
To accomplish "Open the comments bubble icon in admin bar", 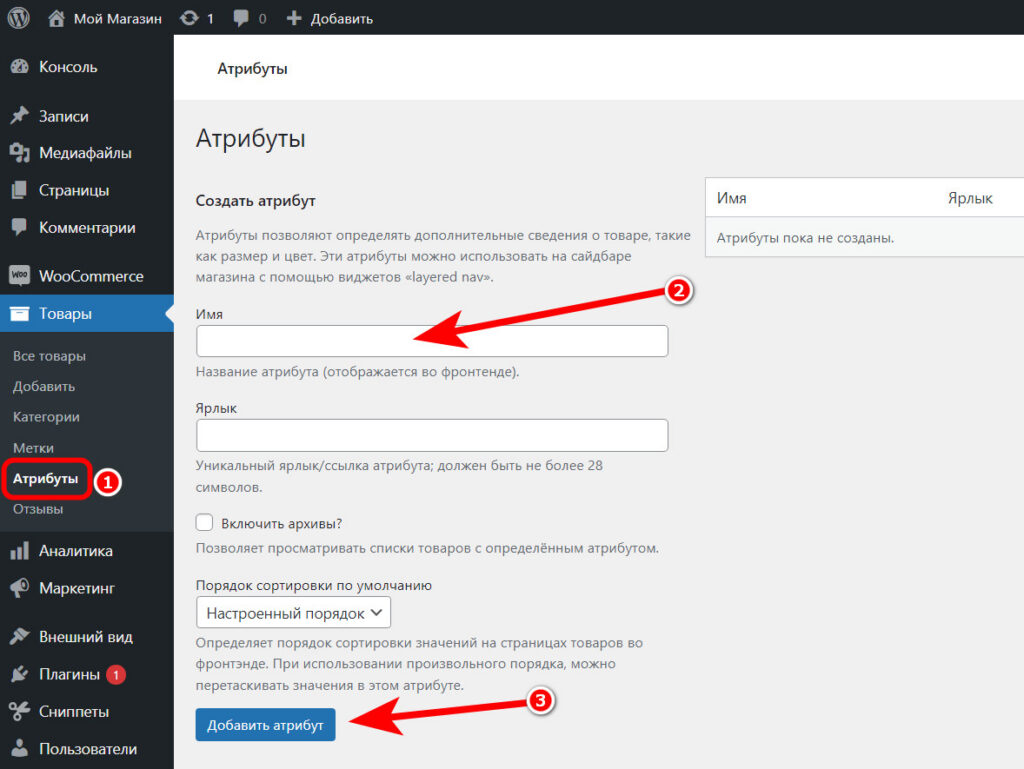I will click(x=241, y=18).
